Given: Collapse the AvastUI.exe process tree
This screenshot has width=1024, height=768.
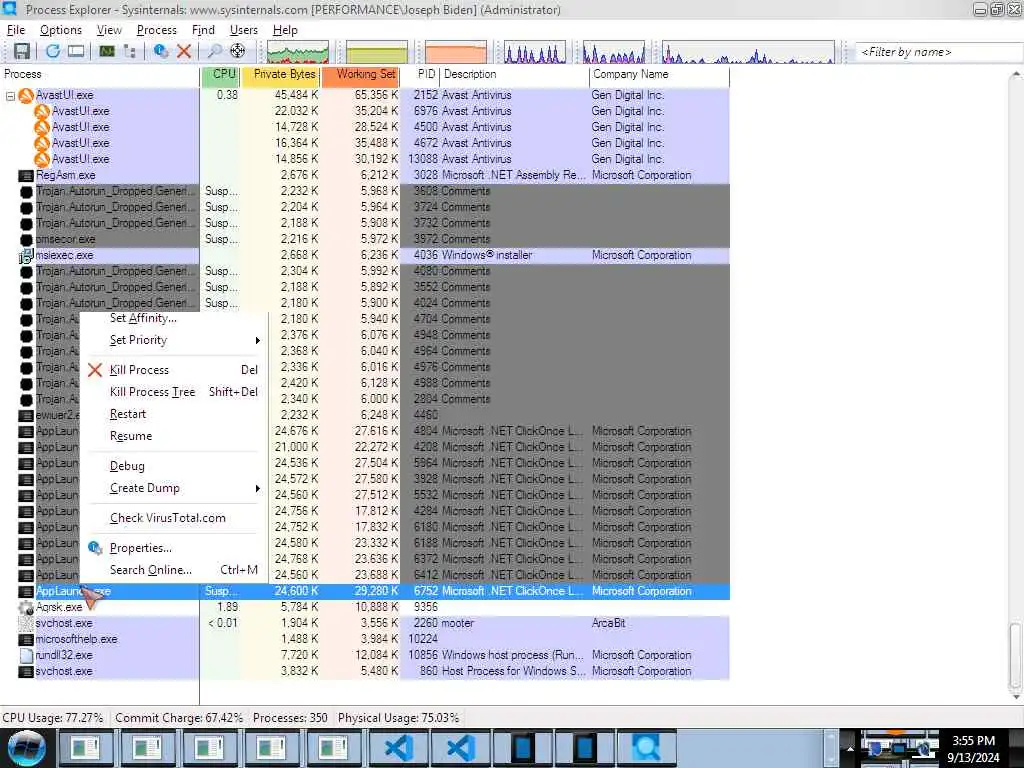Looking at the screenshot, I should (10, 96).
